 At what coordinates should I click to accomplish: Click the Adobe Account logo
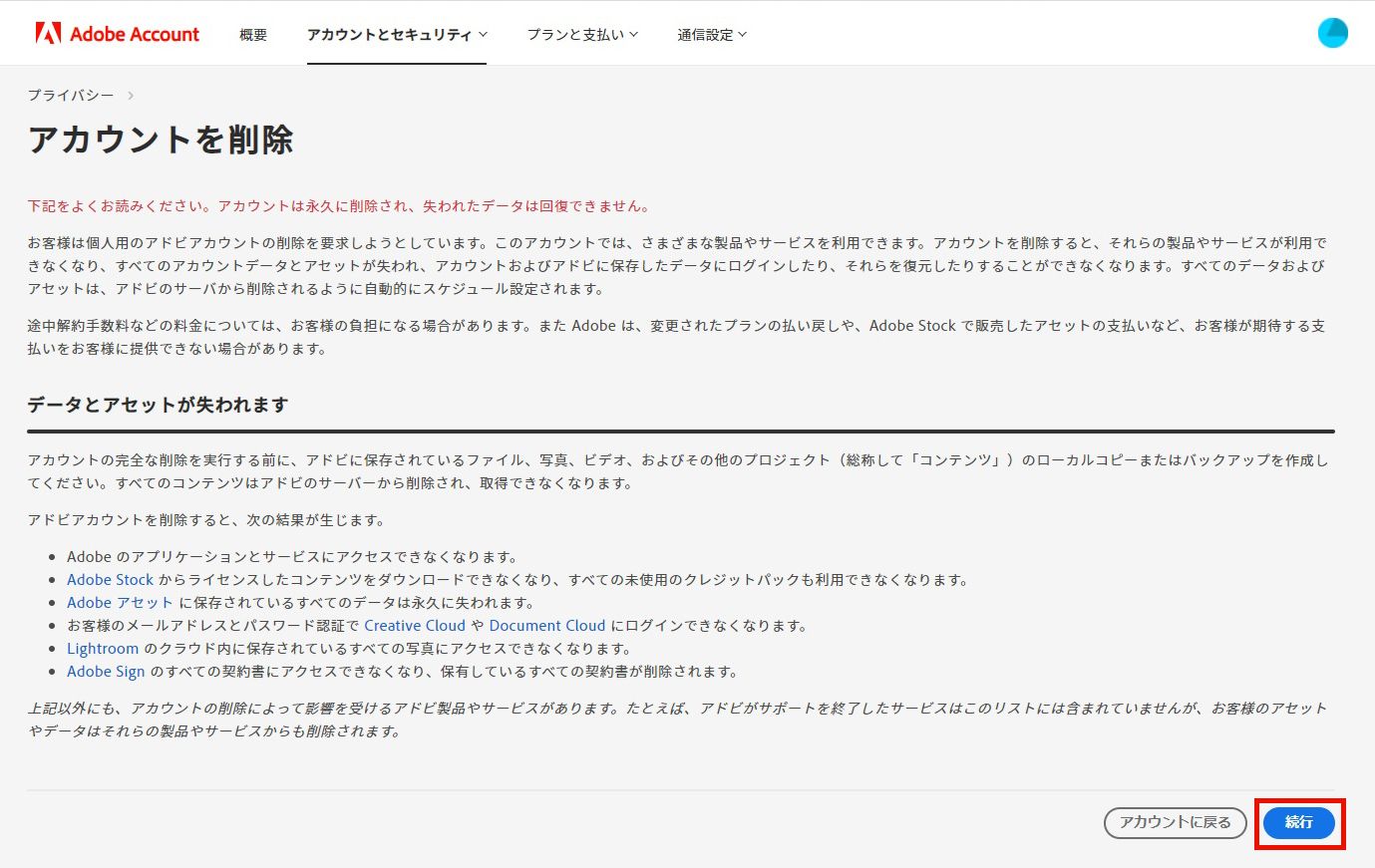tap(117, 34)
